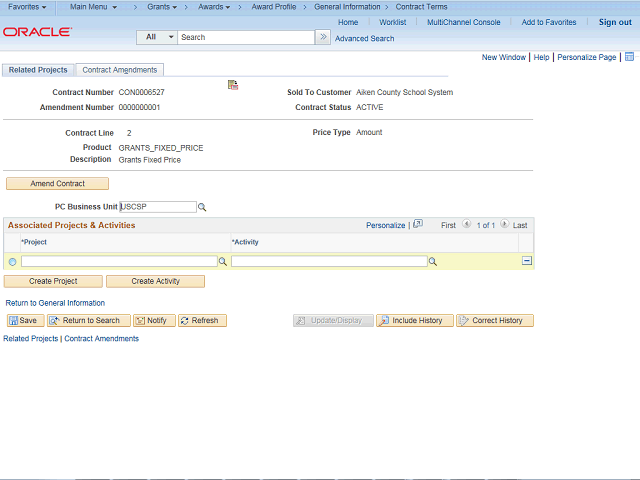Click the page layout icon beside Personalize Page
Image resolution: width=640 pixels, height=480 pixels.
629,57
